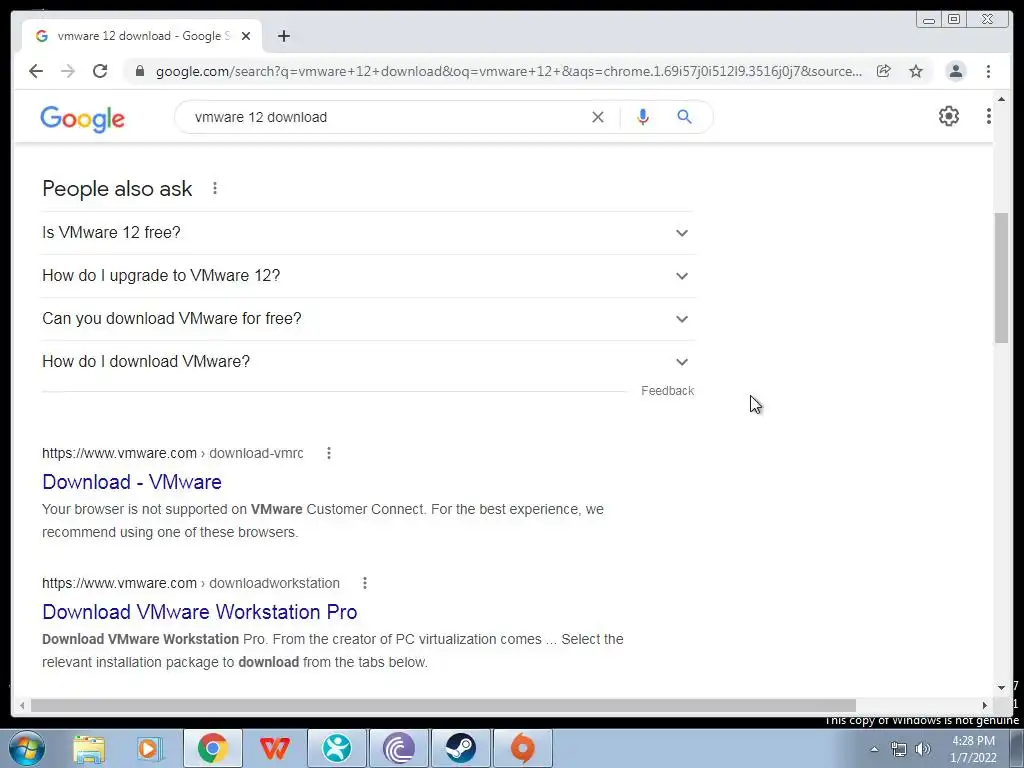1024x768 pixels.
Task: Open a new tab with plus button
Action: tap(283, 36)
